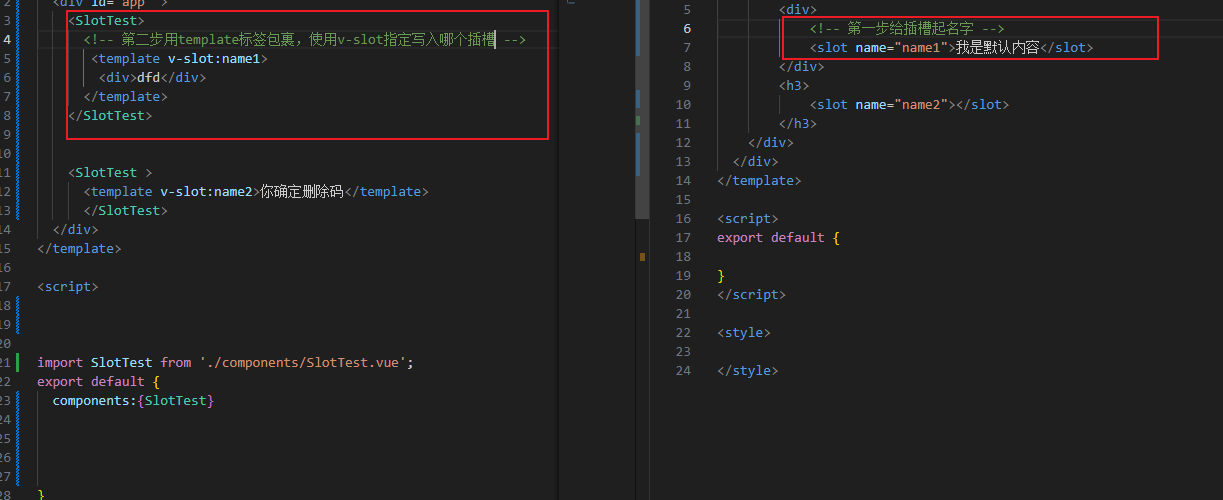Click the text 你确定删除码 in the left editor
The width and height of the screenshot is (1223, 500).
tap(301, 191)
